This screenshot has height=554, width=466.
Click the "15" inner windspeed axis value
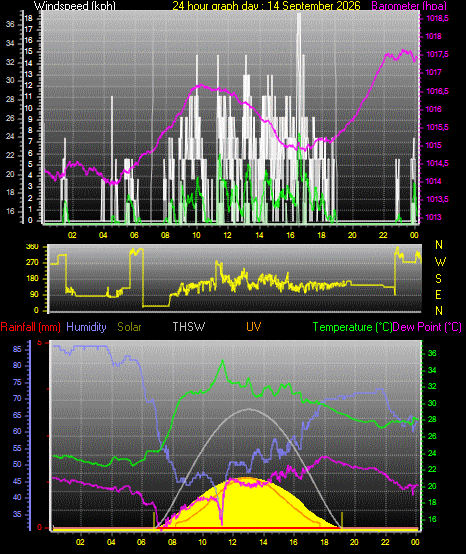29,52
